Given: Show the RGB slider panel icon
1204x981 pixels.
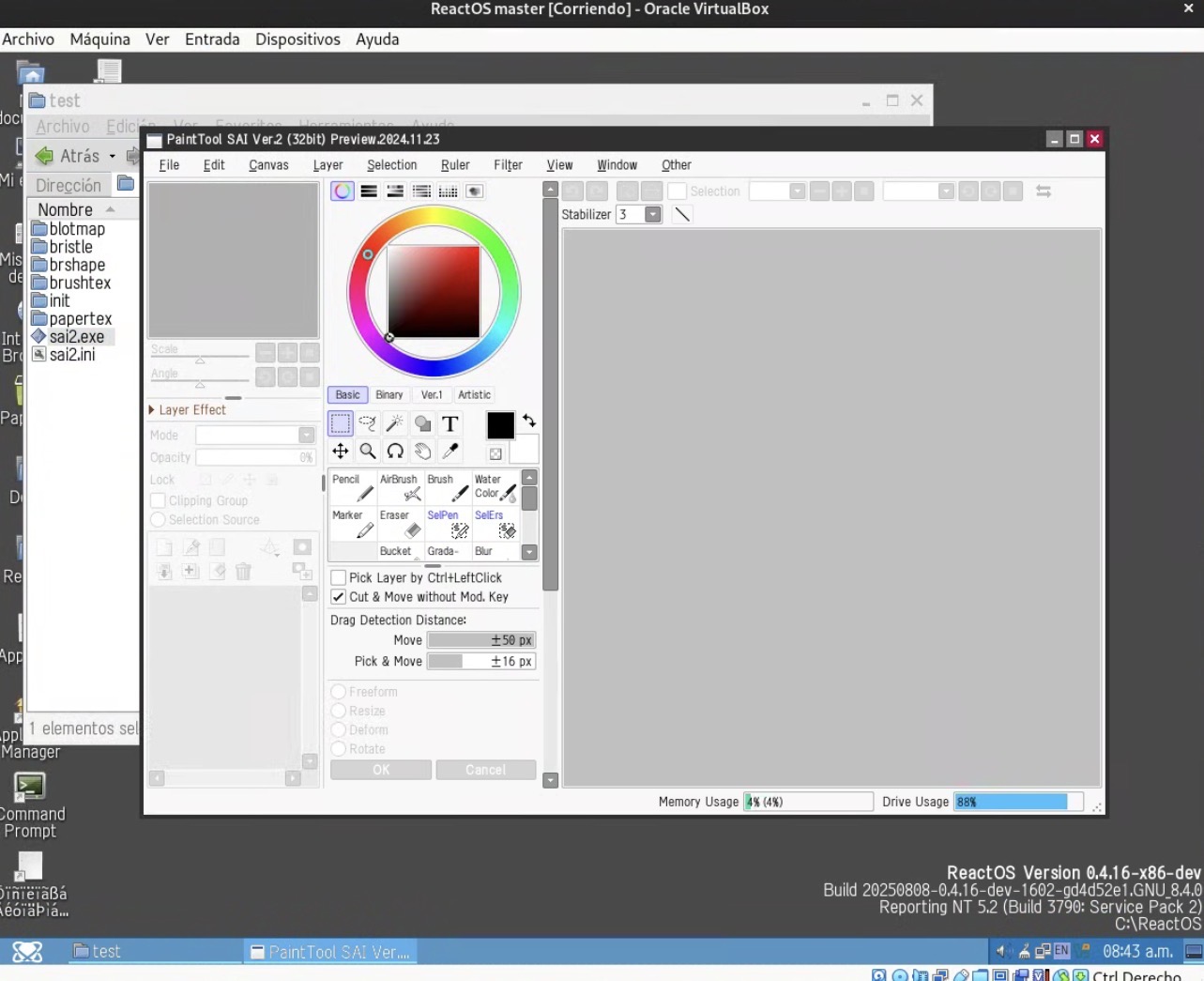Looking at the screenshot, I should pyautogui.click(x=369, y=192).
